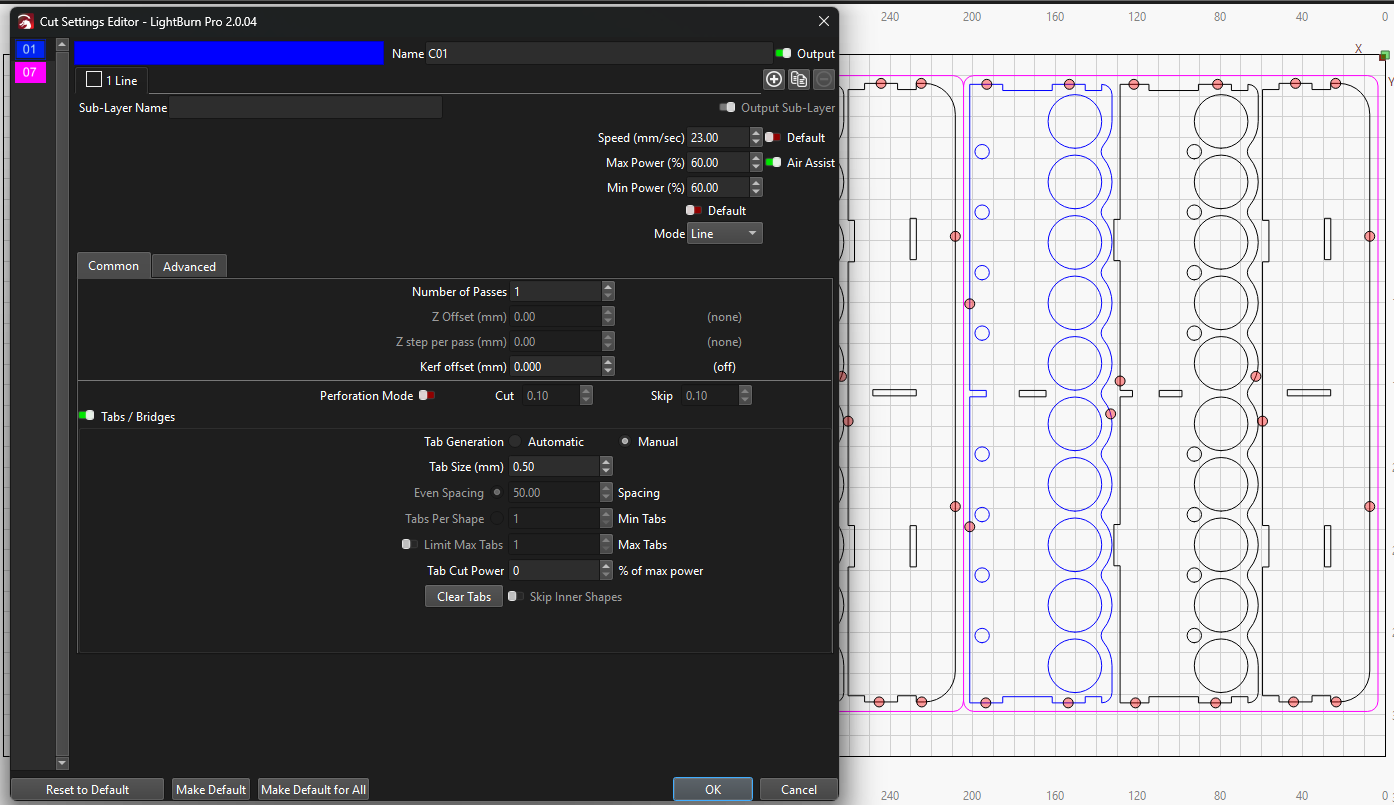Decrease Tab Size with down arrow
The height and width of the screenshot is (805, 1394).
click(x=606, y=471)
